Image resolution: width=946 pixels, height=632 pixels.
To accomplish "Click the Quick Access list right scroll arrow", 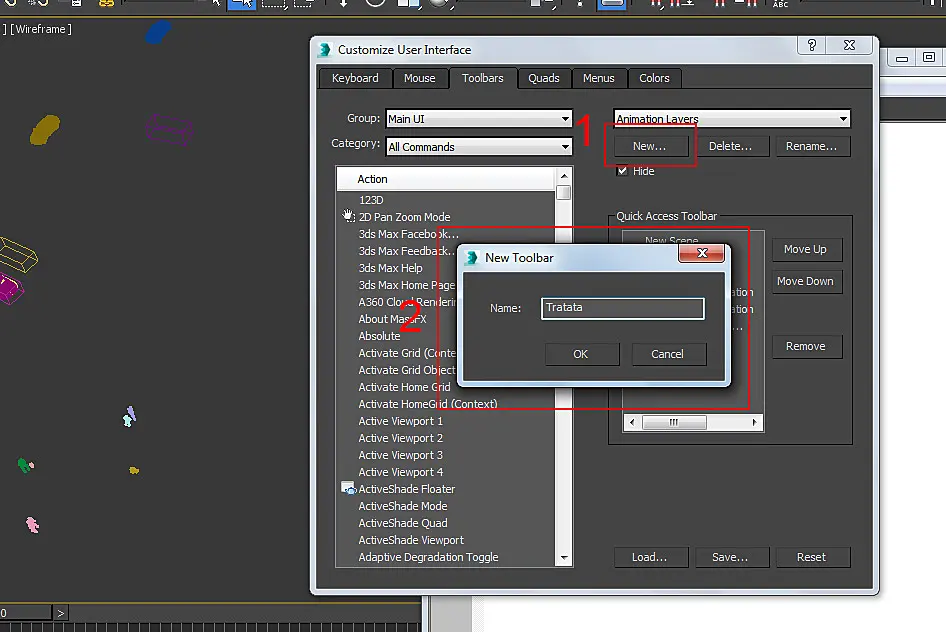I will point(755,422).
